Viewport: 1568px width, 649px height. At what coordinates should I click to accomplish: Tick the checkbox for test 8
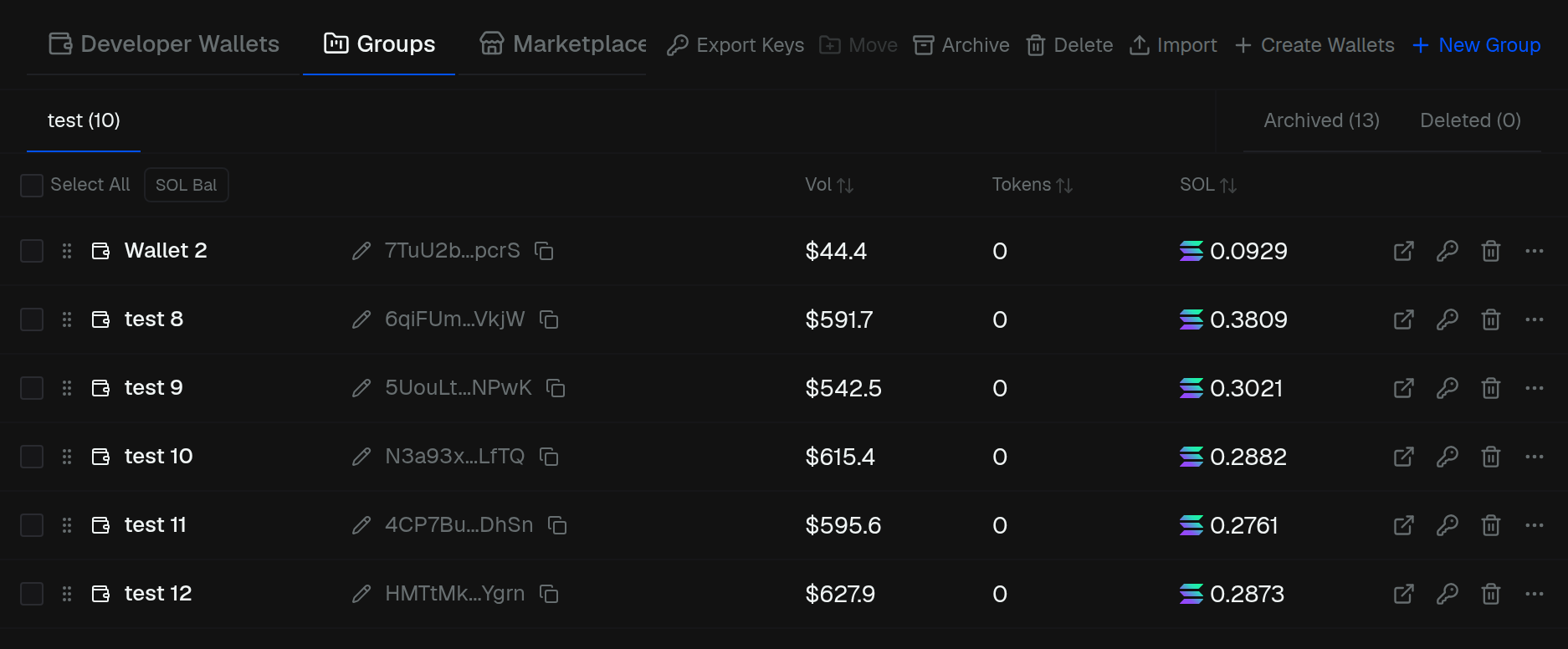point(32,319)
